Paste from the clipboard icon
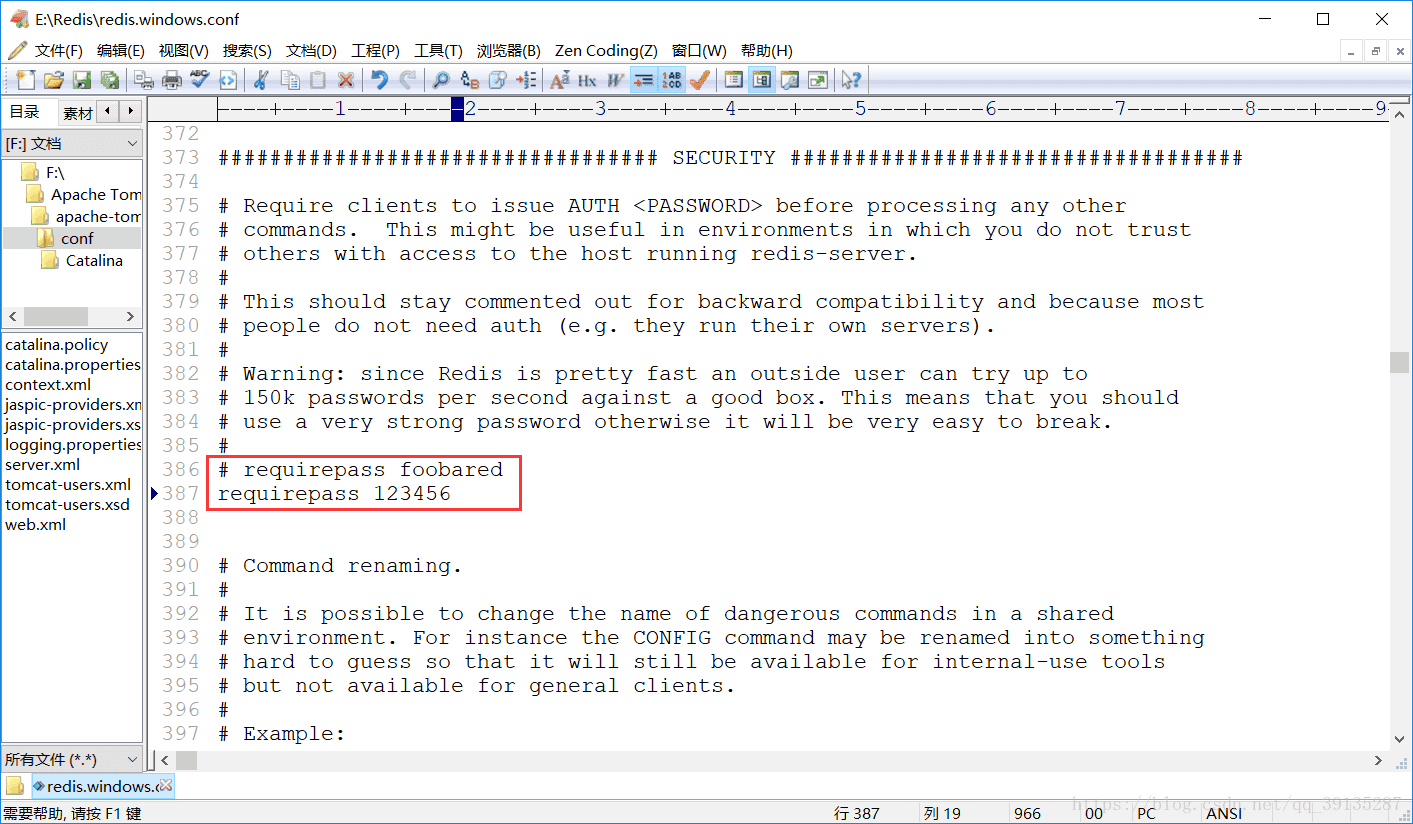The image size is (1413, 824). (318, 80)
